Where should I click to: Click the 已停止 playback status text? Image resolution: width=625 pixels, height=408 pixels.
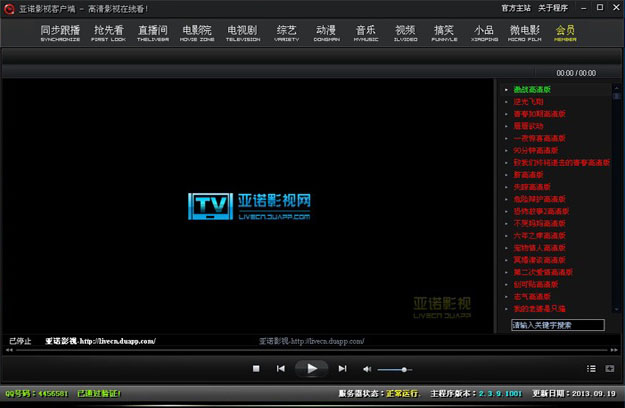click(x=20, y=341)
